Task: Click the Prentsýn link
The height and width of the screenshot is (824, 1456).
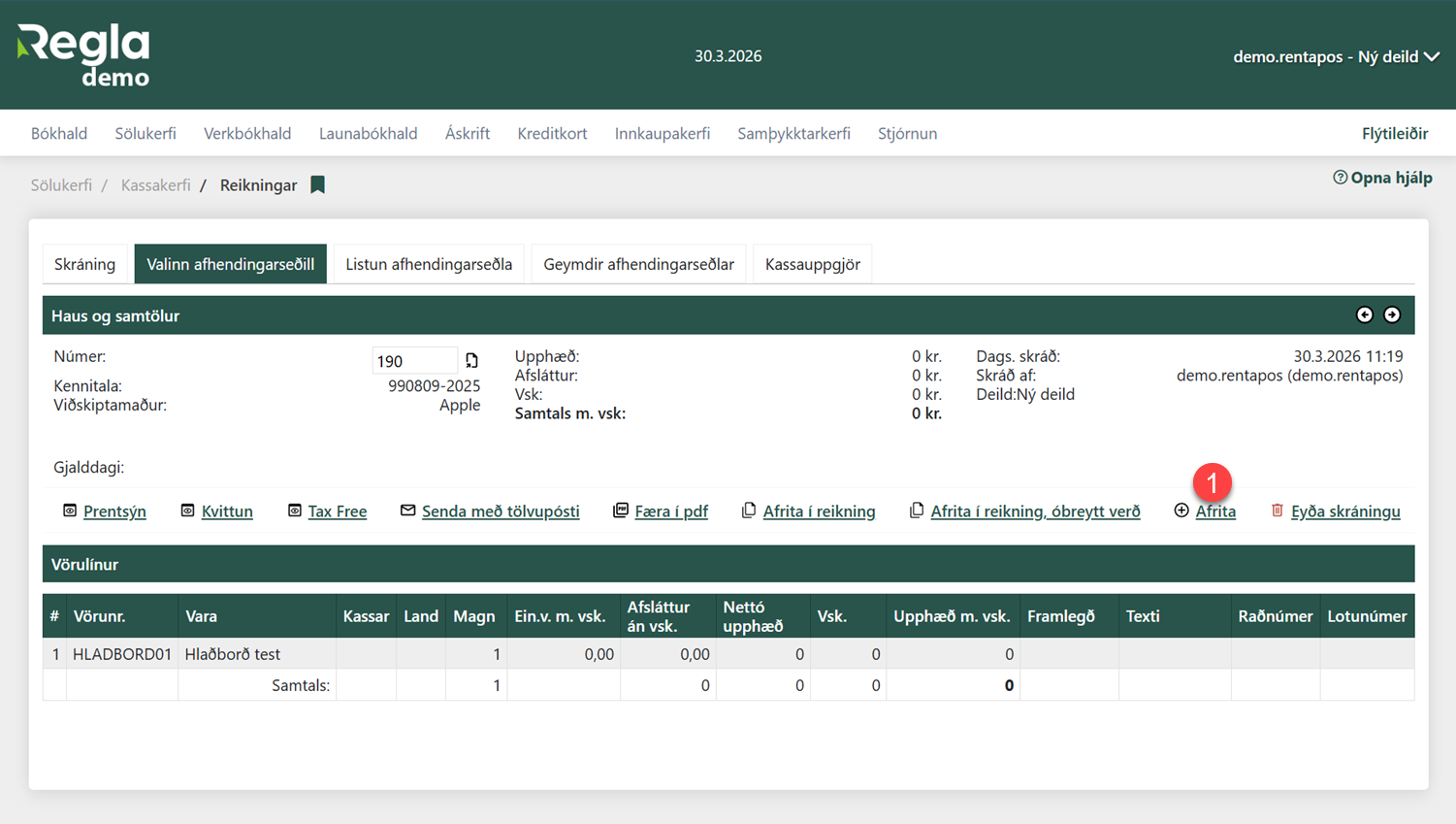Action: (114, 511)
